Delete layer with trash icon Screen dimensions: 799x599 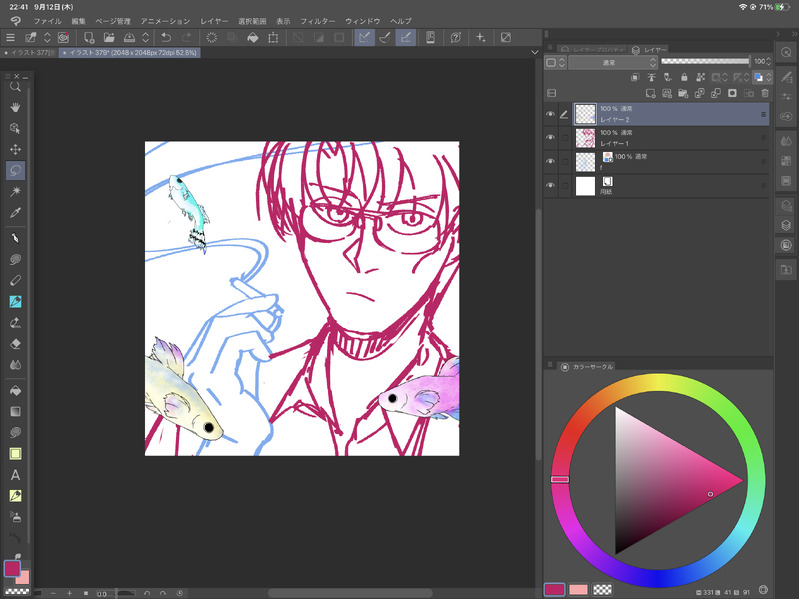click(765, 93)
